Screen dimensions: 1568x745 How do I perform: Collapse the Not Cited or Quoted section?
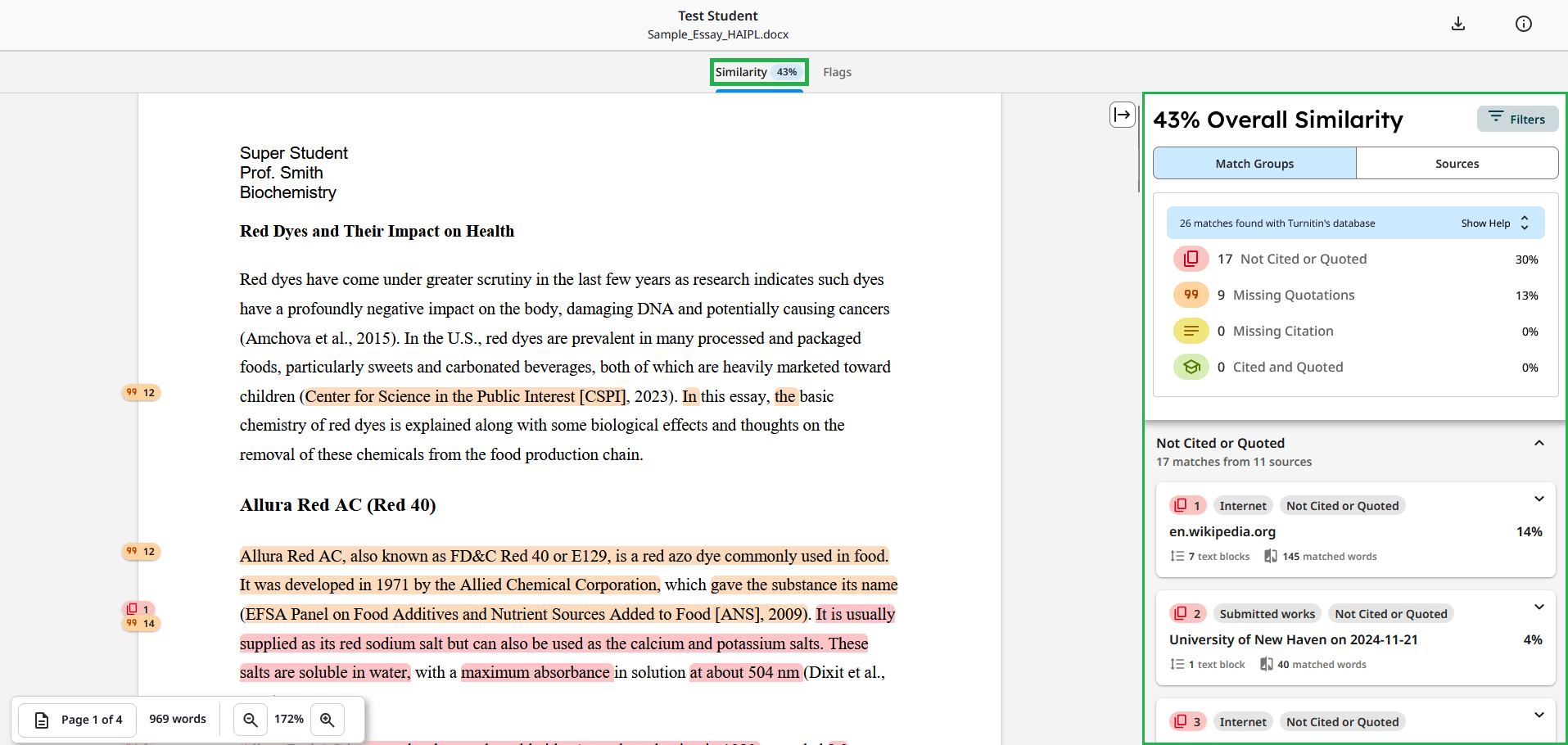(x=1539, y=444)
